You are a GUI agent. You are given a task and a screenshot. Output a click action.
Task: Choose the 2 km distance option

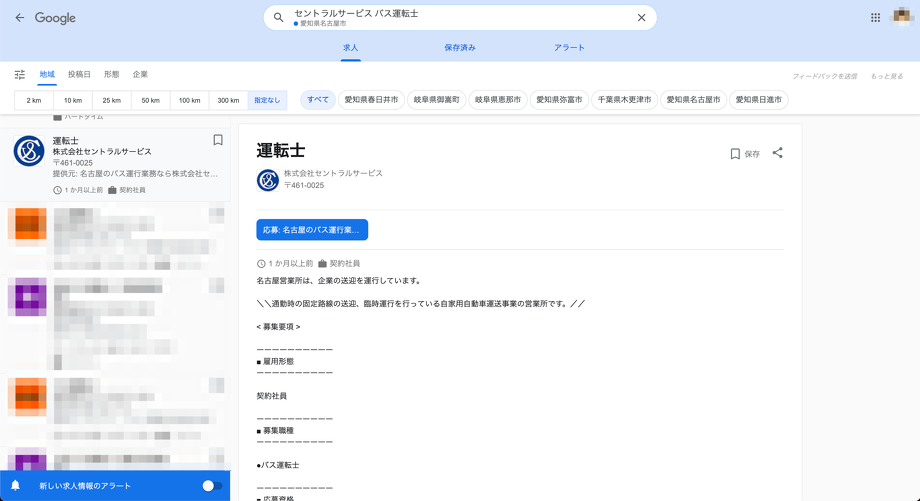[x=34, y=100]
